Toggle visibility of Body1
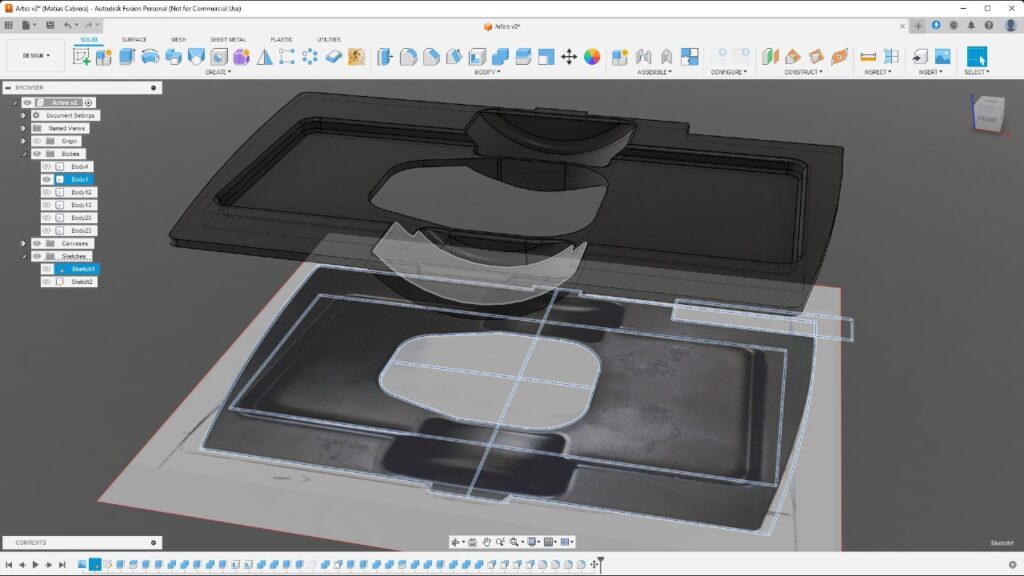Viewport: 1024px width, 576px height. click(46, 180)
